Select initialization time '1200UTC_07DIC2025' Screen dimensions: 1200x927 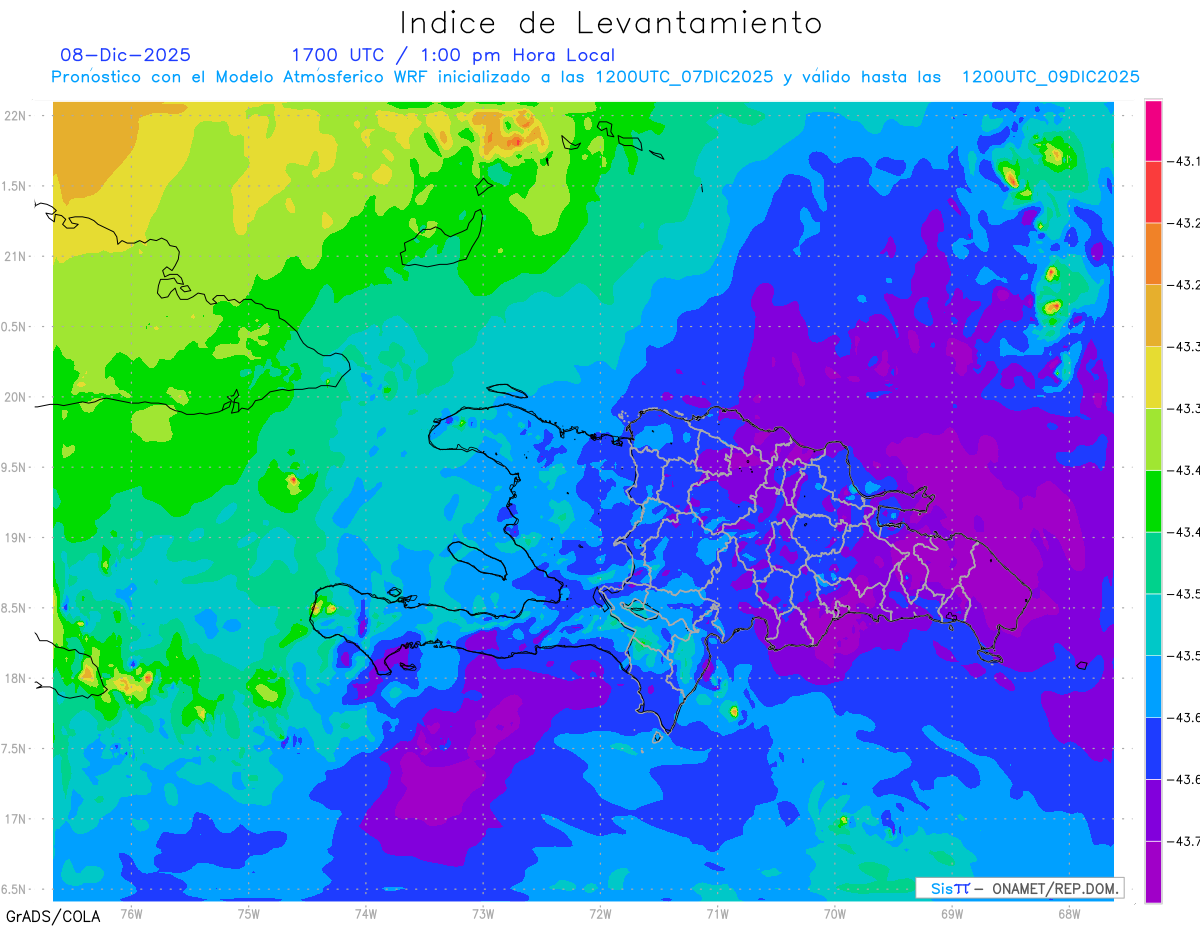pos(684,77)
